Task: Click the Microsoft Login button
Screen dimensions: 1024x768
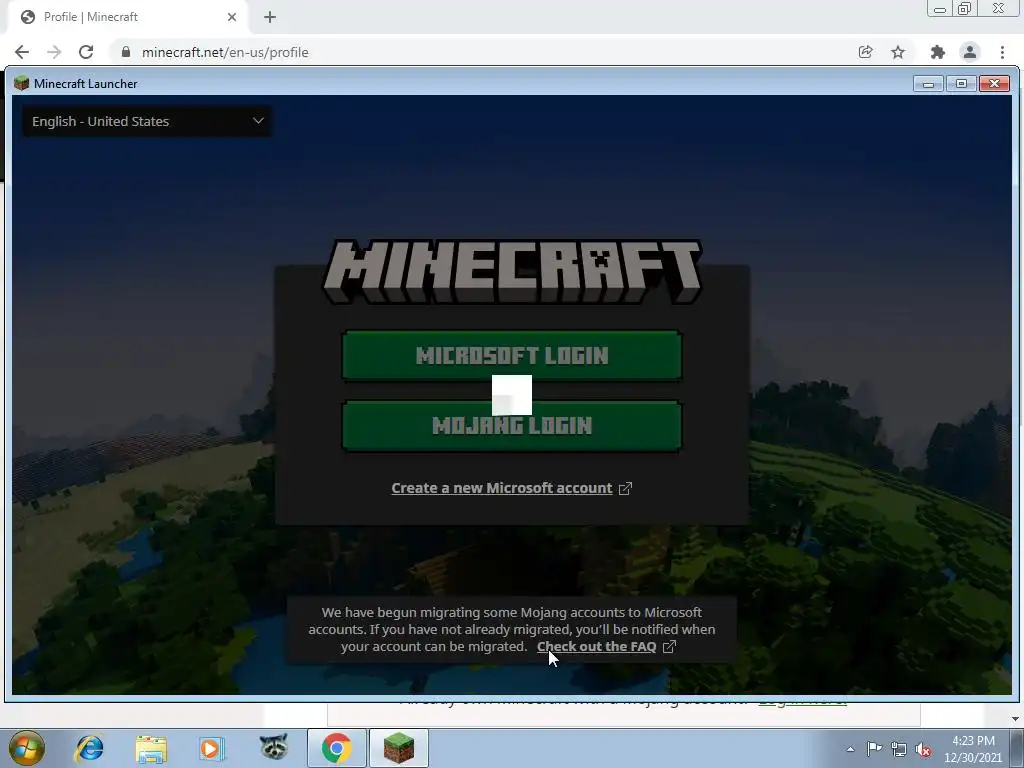Action: (512, 355)
